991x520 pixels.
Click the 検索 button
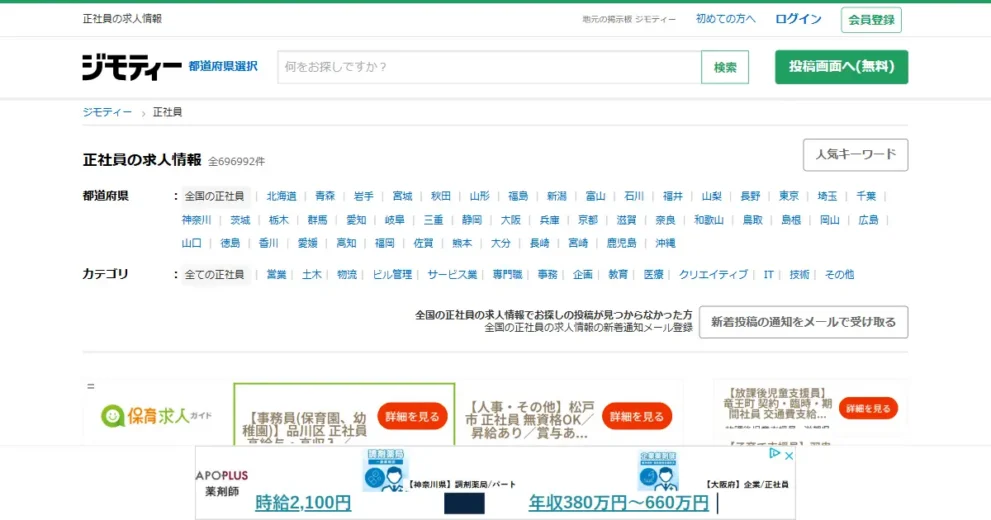[725, 67]
